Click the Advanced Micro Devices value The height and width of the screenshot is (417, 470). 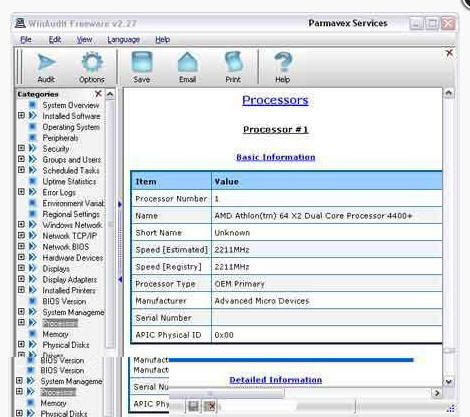pos(262,301)
